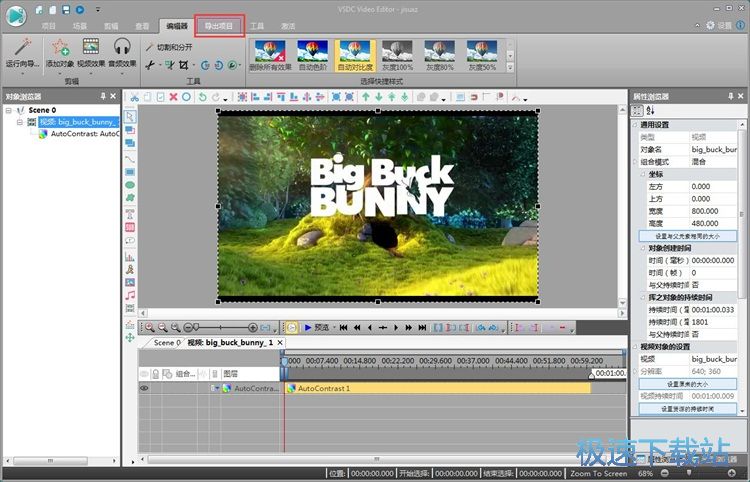Open the Video Effects (视频效果) dropdown arrow
The height and width of the screenshot is (482, 750).
tap(91, 74)
